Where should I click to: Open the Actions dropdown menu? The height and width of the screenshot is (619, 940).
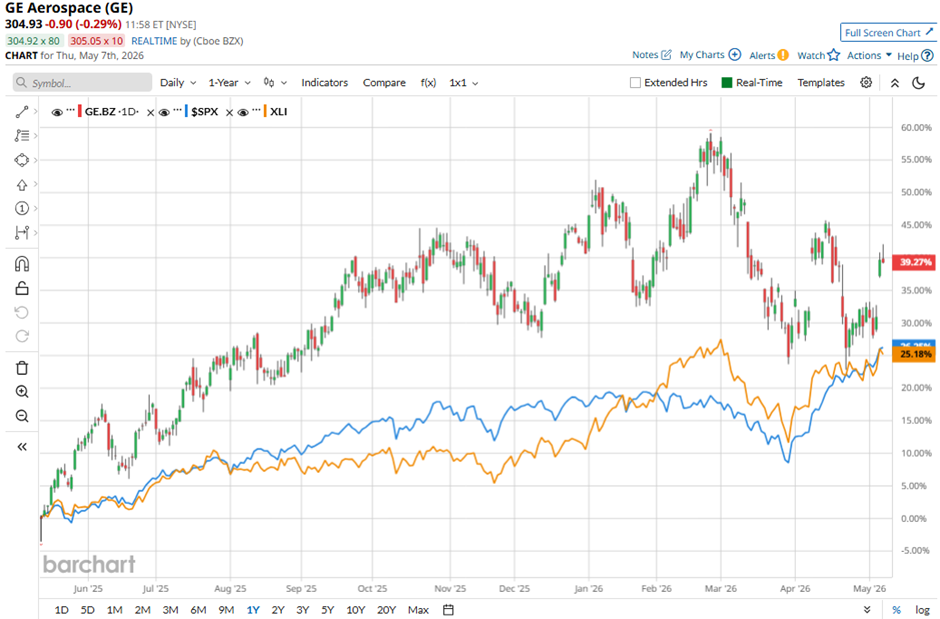click(869, 55)
